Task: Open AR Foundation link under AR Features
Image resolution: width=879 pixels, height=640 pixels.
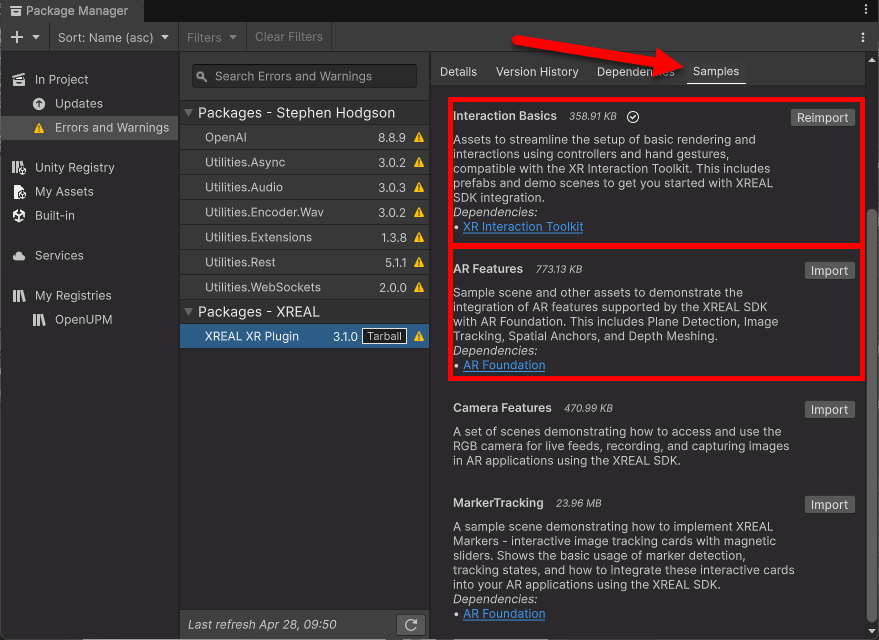Action: [504, 365]
